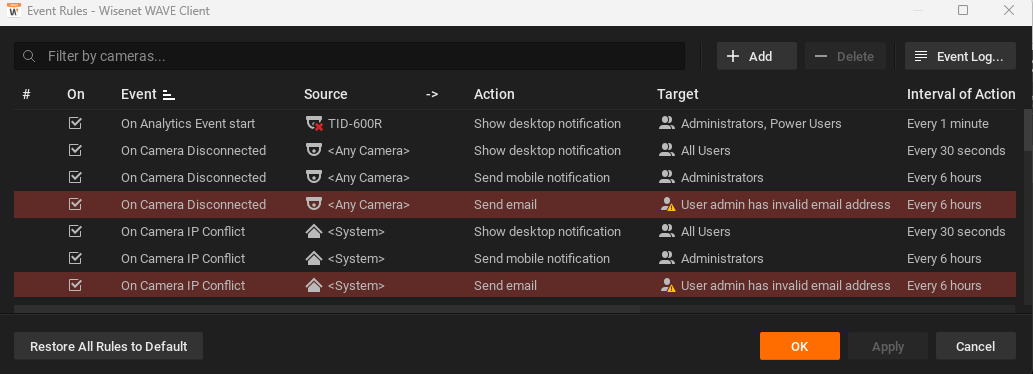
Task: Toggle checkbox for the IP Conflict desktop notification rule
Action: point(75,231)
